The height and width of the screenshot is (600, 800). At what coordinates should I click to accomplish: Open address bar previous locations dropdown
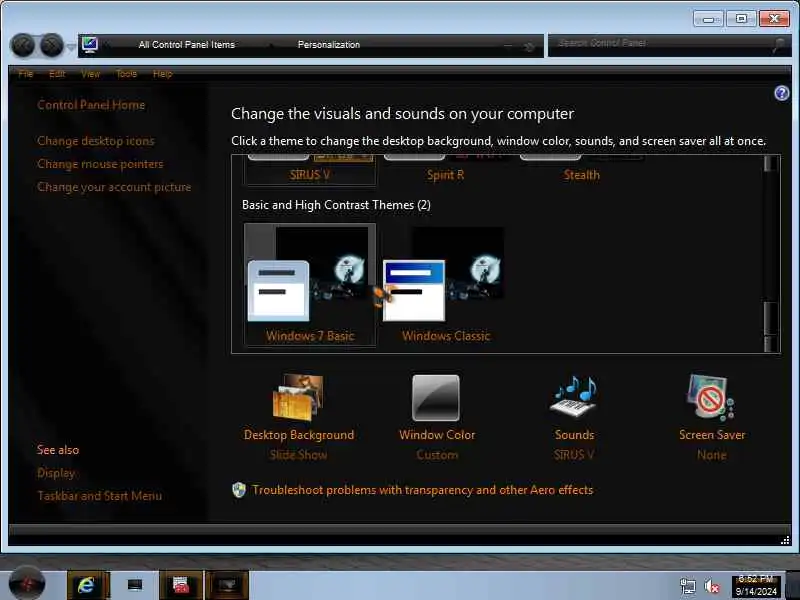point(508,46)
